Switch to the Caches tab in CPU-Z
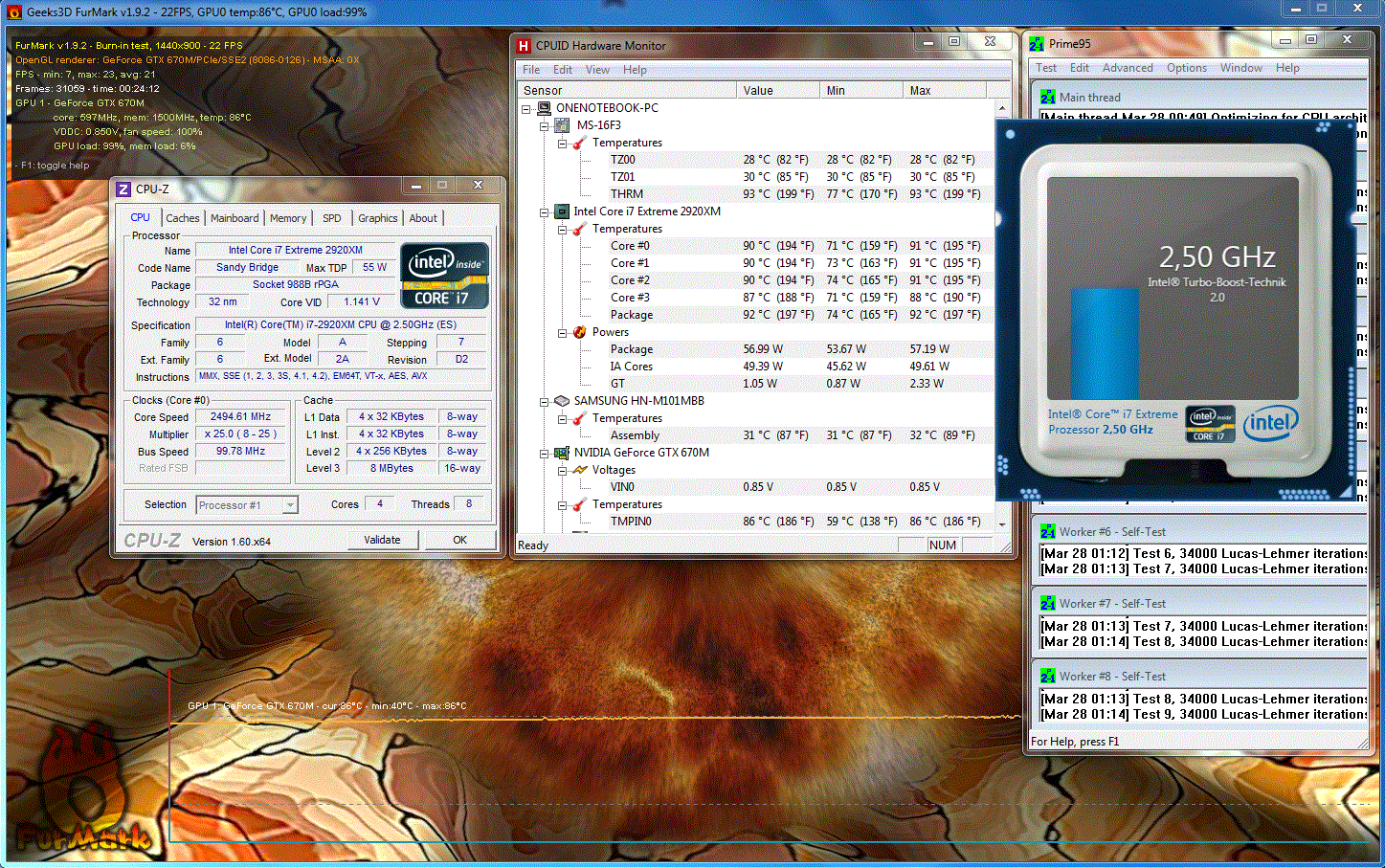 click(x=183, y=218)
